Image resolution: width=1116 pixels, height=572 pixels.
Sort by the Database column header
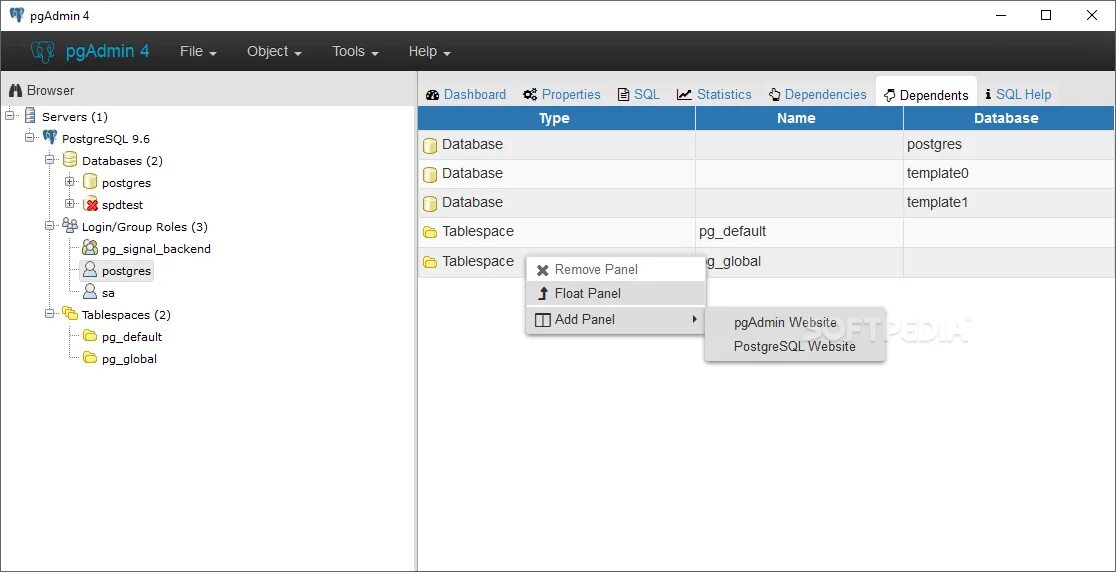1009,118
